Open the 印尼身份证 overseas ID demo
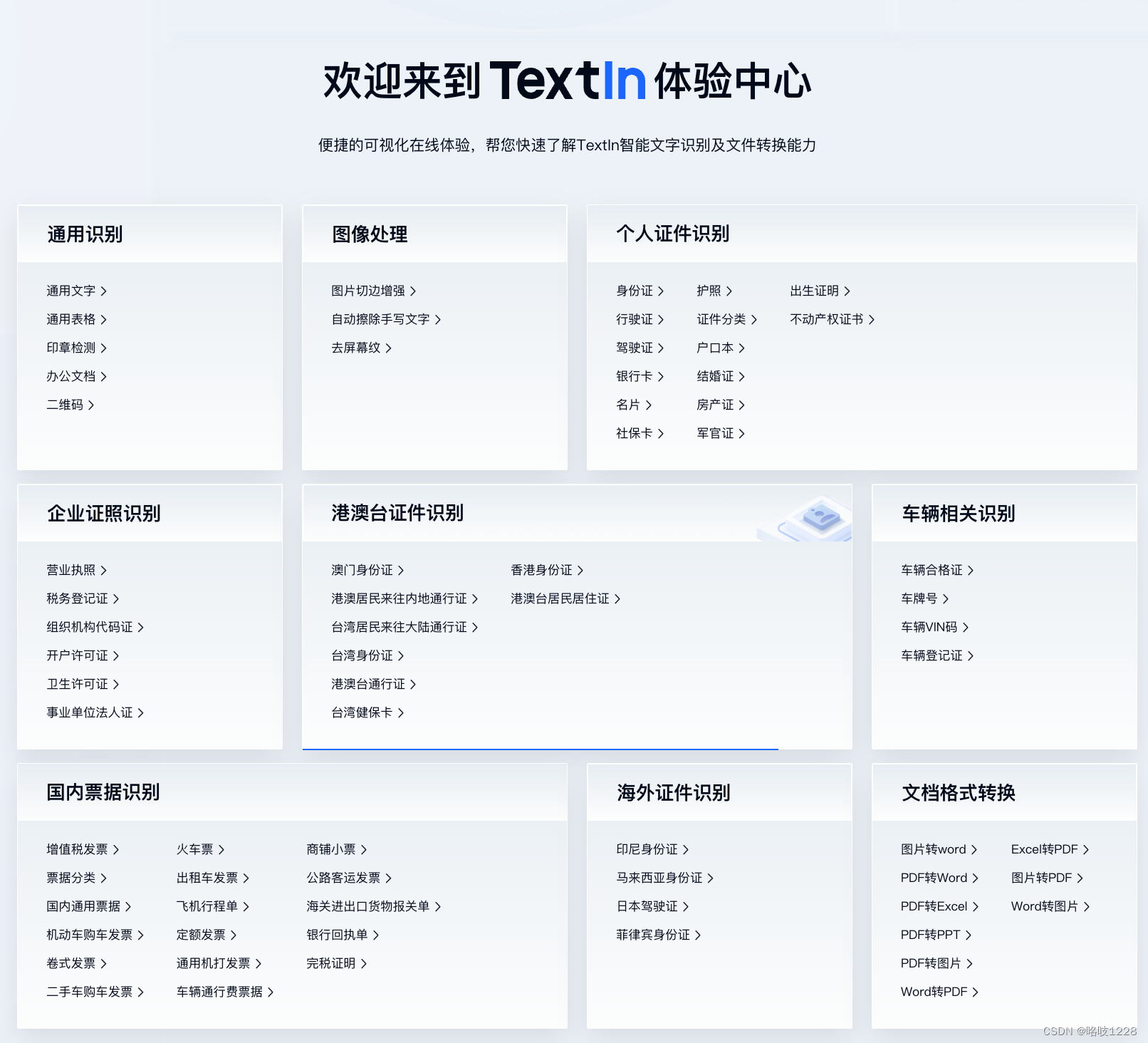Viewport: 1148px width, 1043px height. coord(649,849)
